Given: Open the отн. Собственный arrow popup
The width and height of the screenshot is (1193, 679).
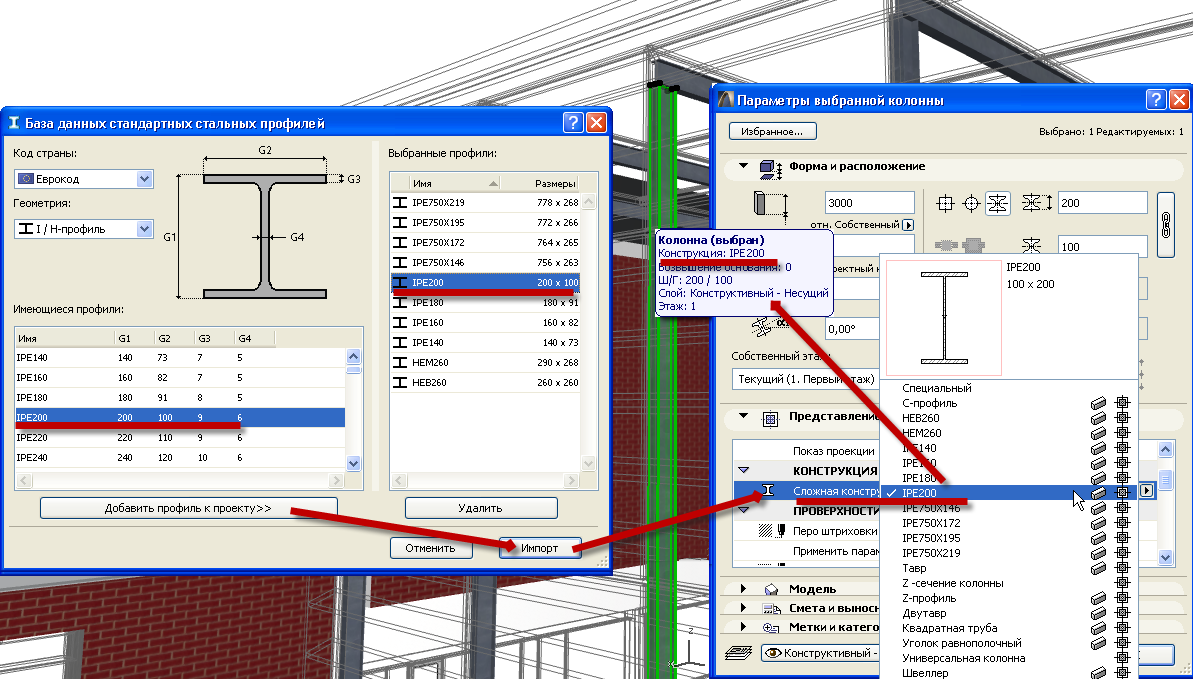Looking at the screenshot, I should (x=907, y=225).
